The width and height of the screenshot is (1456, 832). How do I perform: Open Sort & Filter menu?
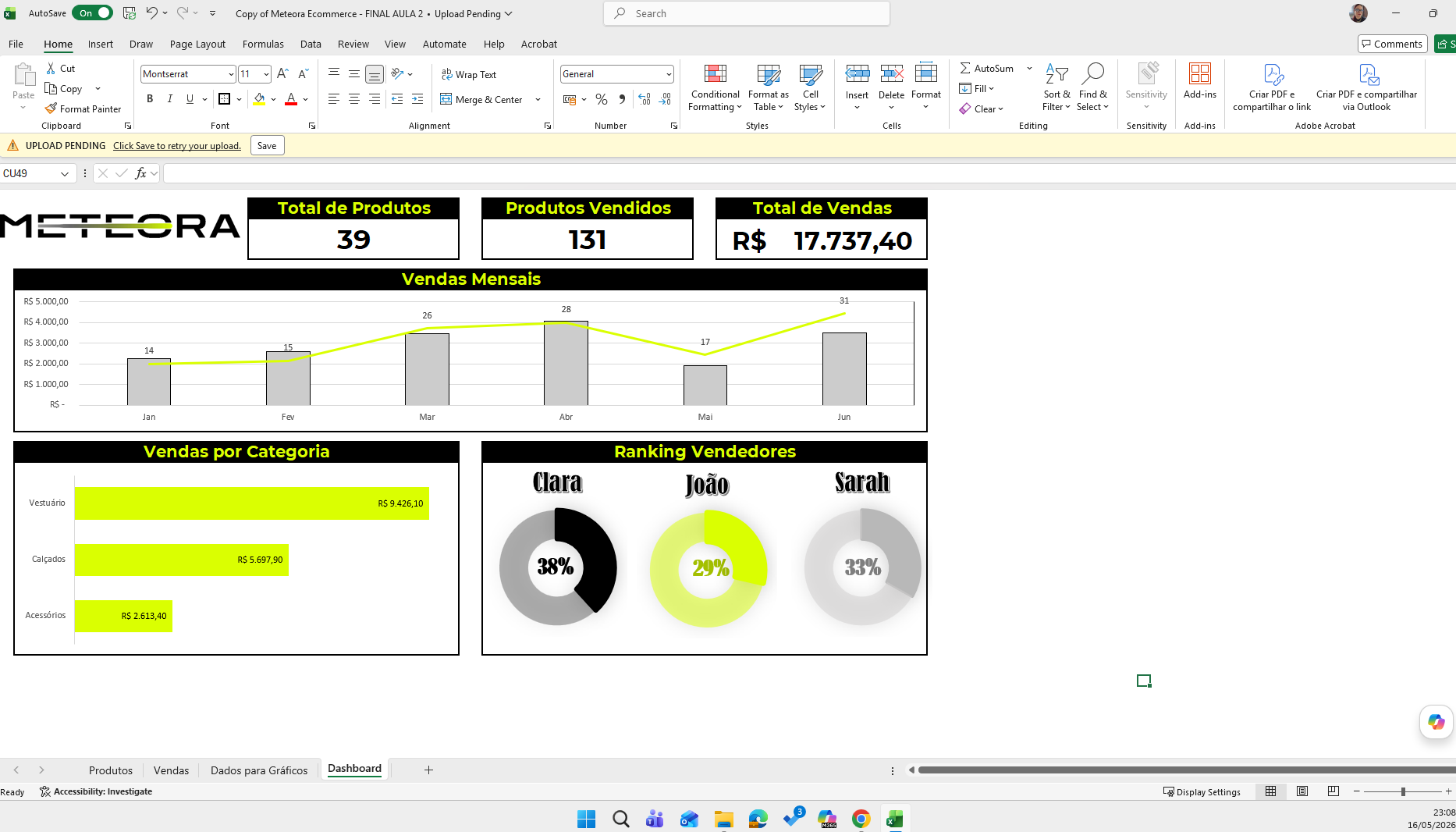[x=1056, y=87]
